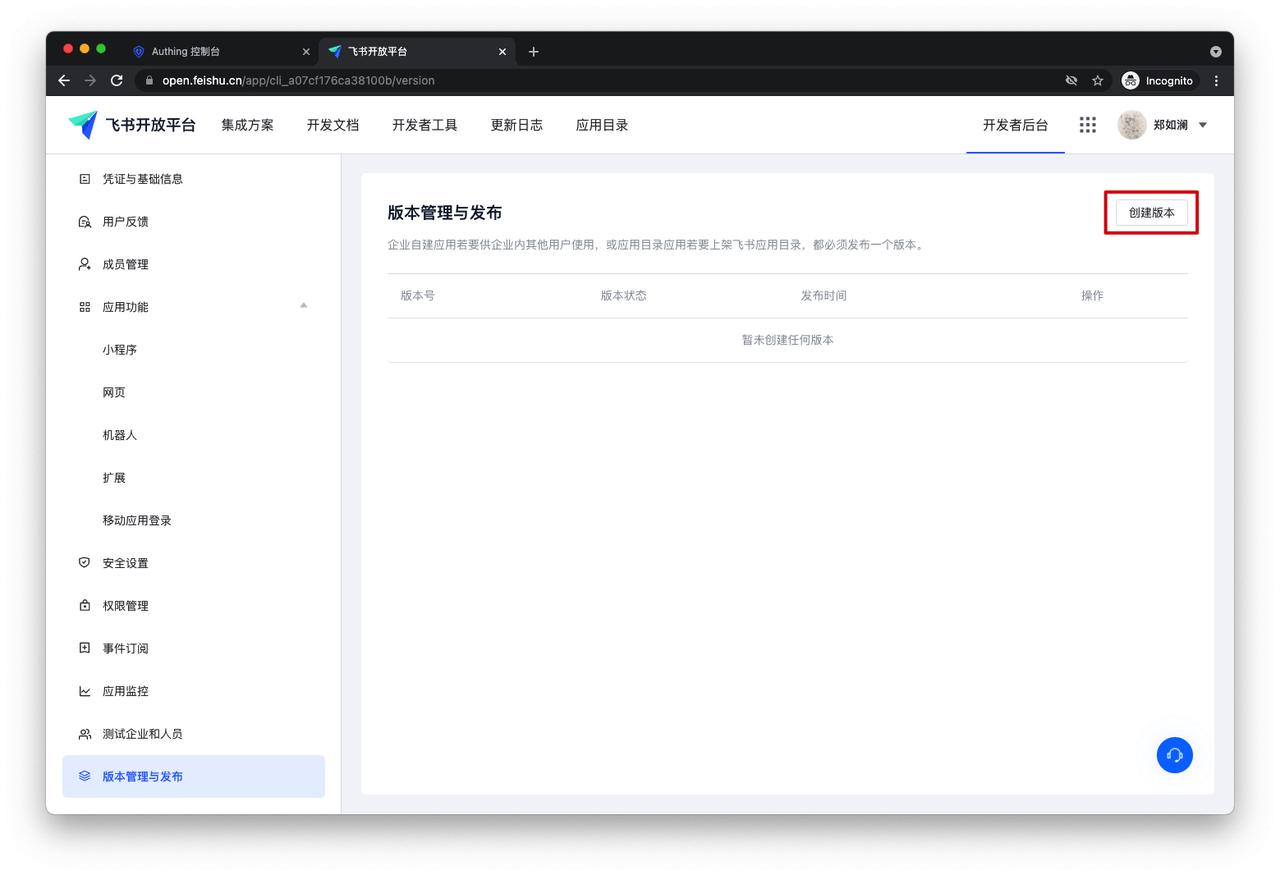
Task: Click the 版本管理与发布 layers icon
Action: click(x=84, y=776)
